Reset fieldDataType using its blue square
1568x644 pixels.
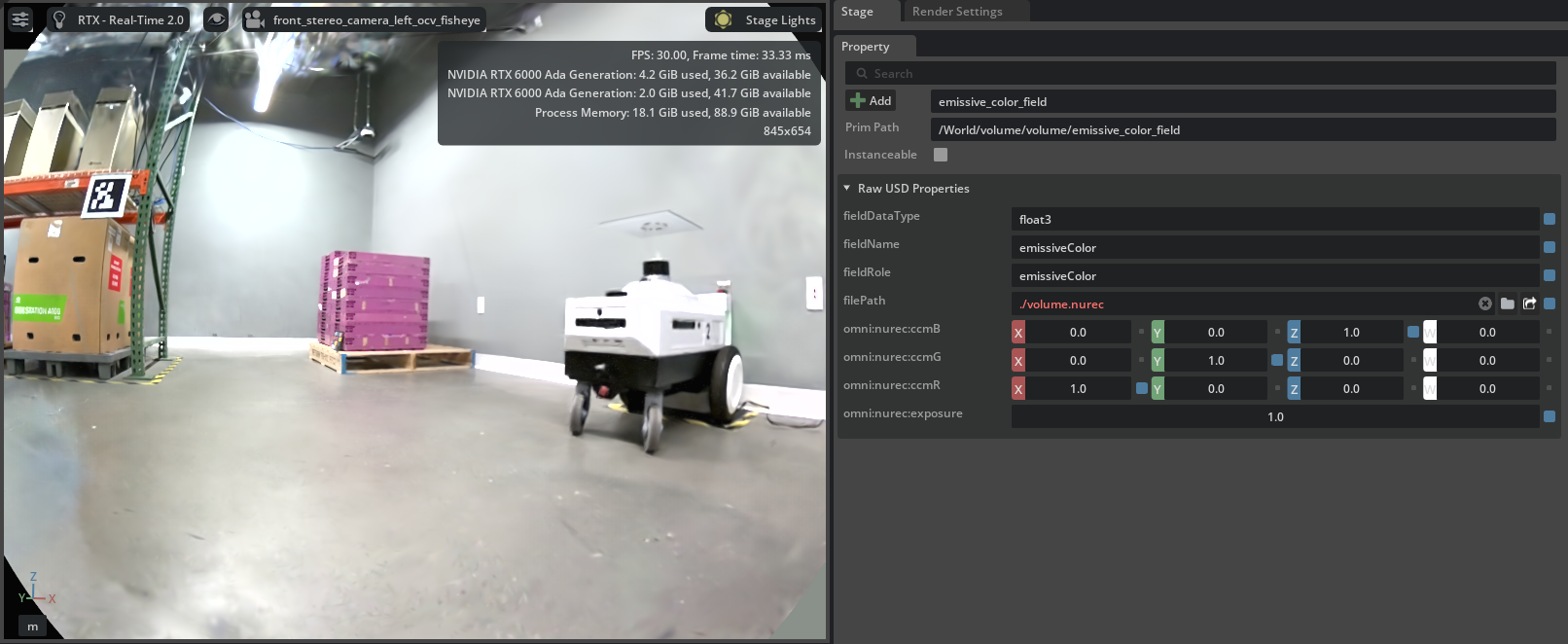click(x=1550, y=219)
